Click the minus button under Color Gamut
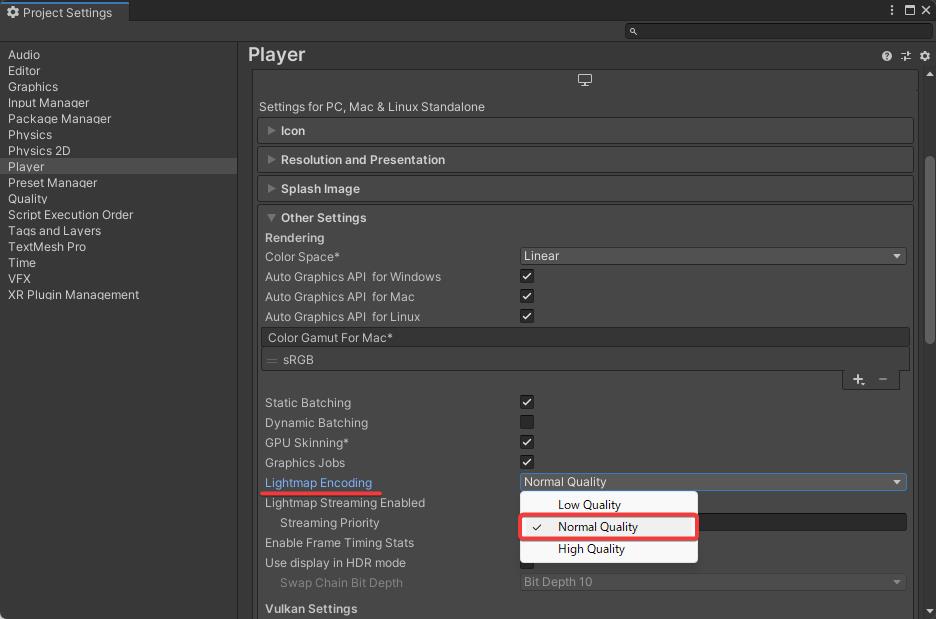 point(882,379)
